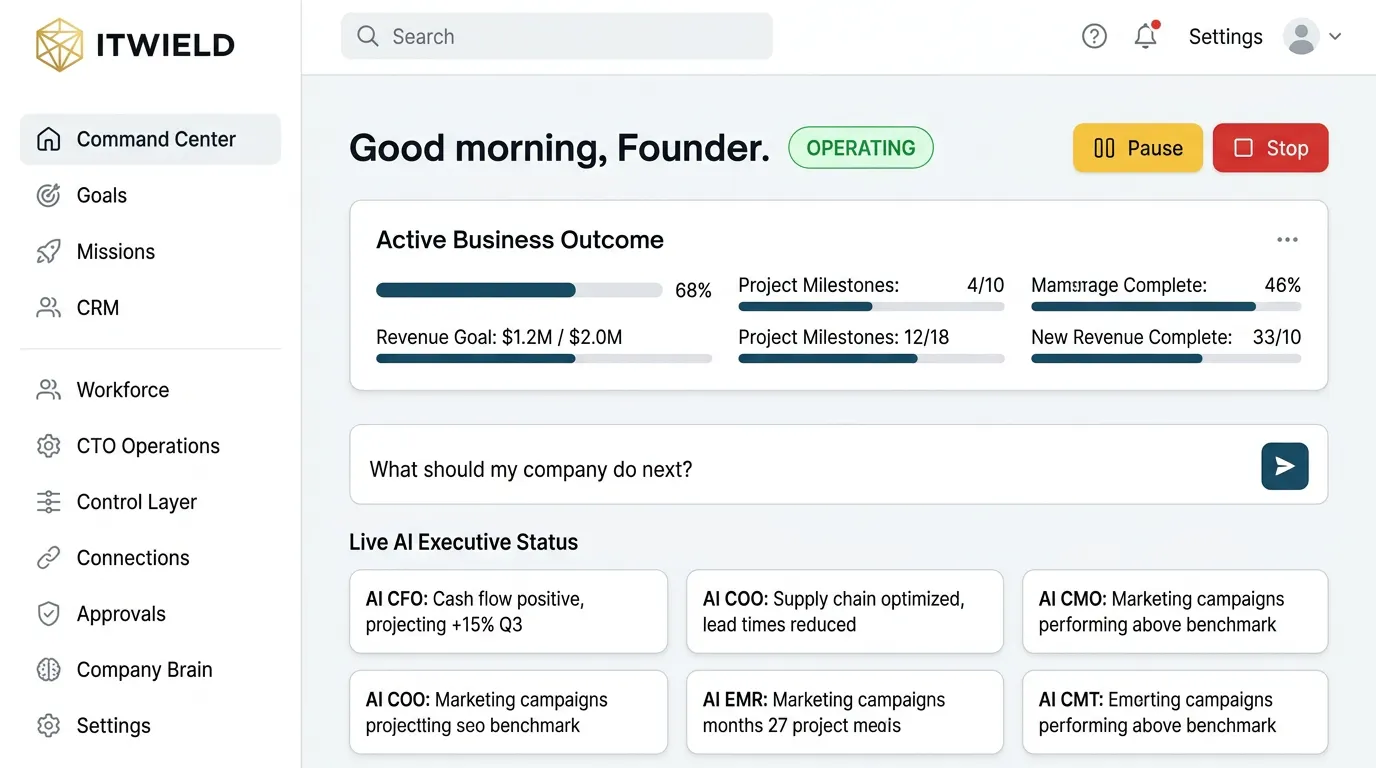
Task: Click the user avatar
Action: tap(1301, 36)
